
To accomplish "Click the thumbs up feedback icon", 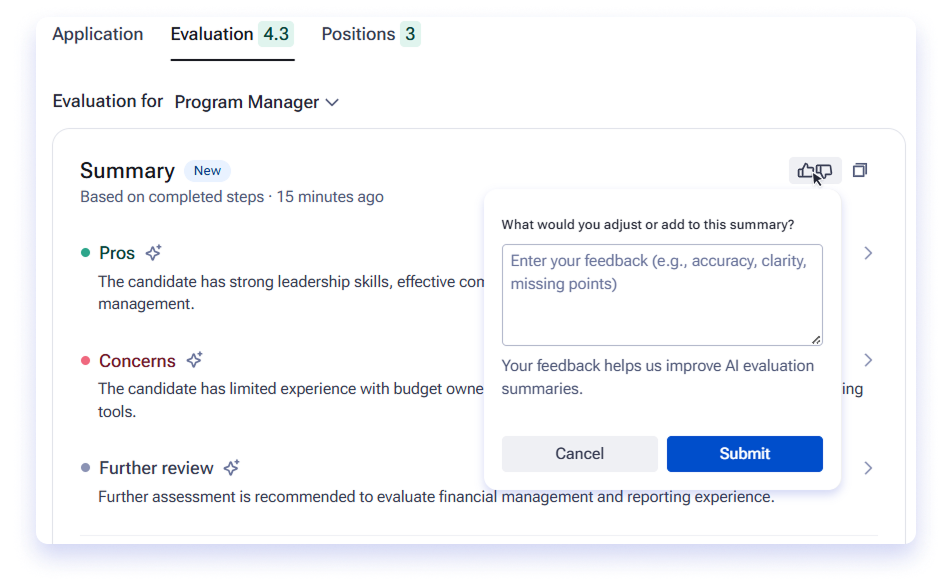I will point(805,171).
